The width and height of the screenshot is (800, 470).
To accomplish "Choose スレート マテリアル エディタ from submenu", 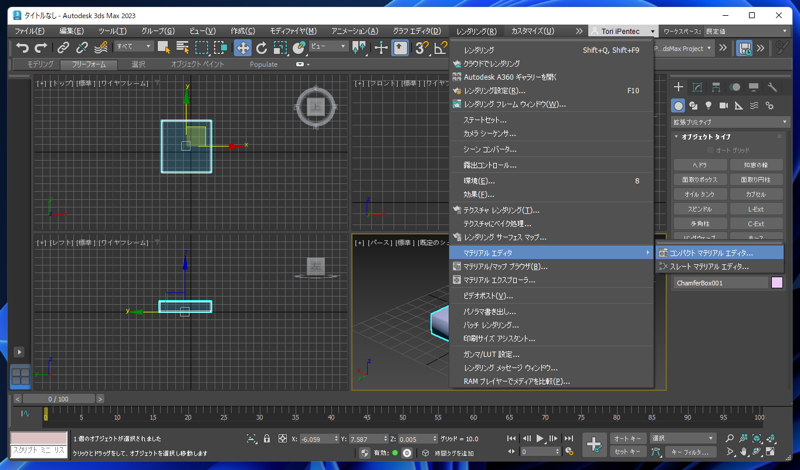I will pyautogui.click(x=719, y=266).
